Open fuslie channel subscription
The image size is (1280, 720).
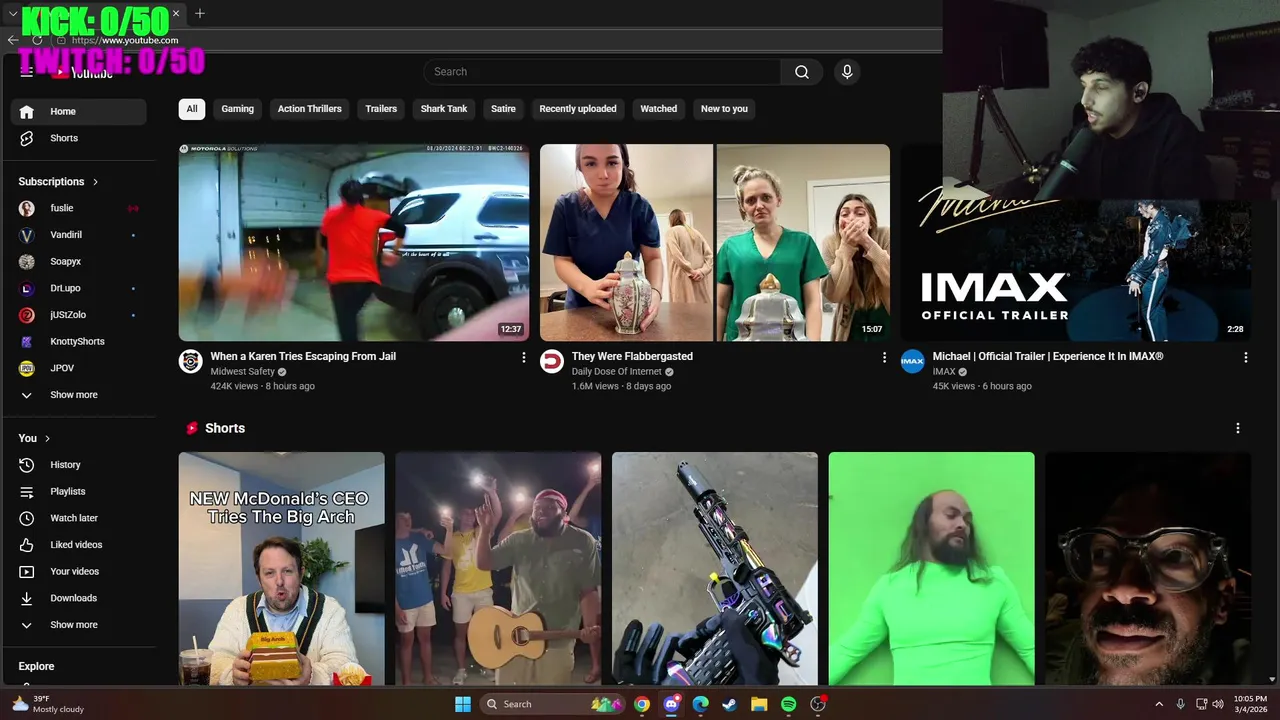[78, 208]
